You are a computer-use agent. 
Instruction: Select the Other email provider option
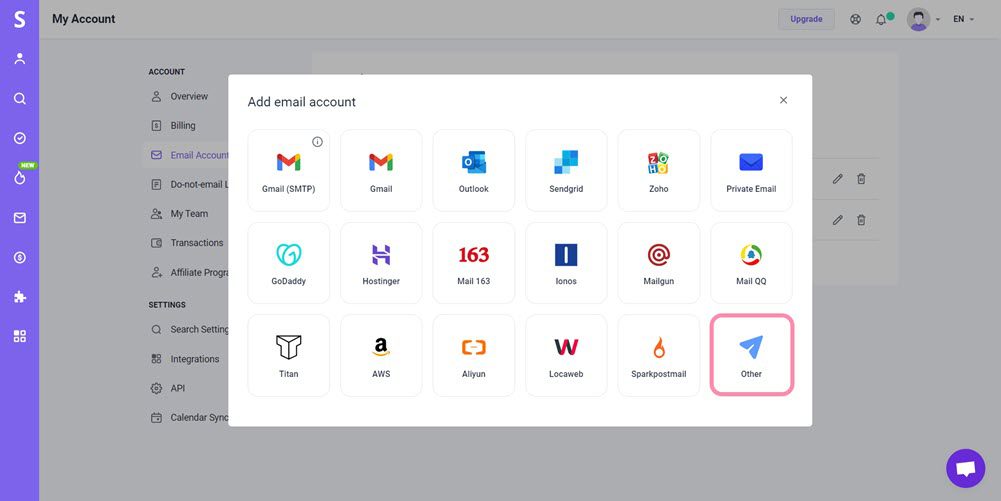[751, 355]
